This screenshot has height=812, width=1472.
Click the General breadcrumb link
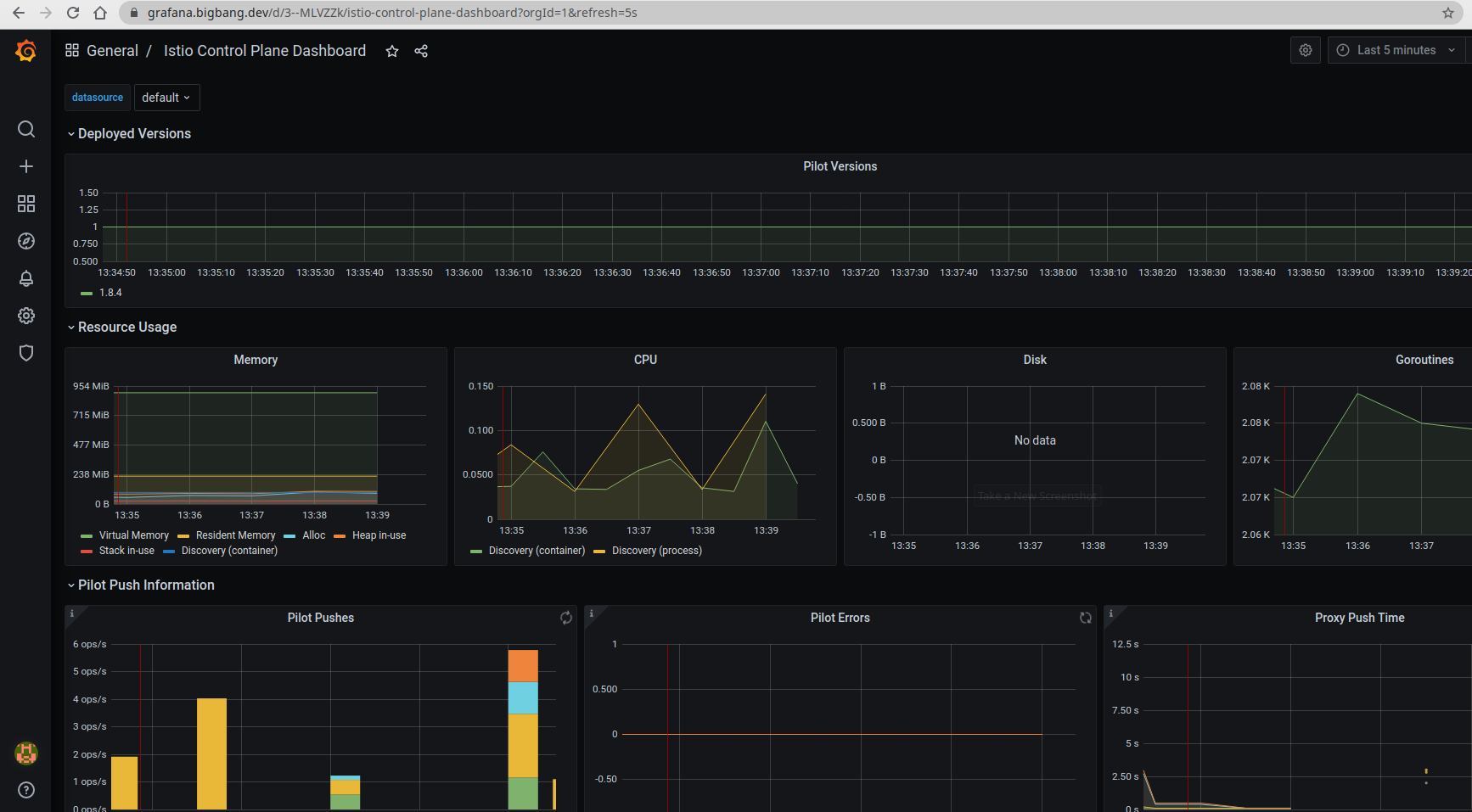pyautogui.click(x=112, y=51)
